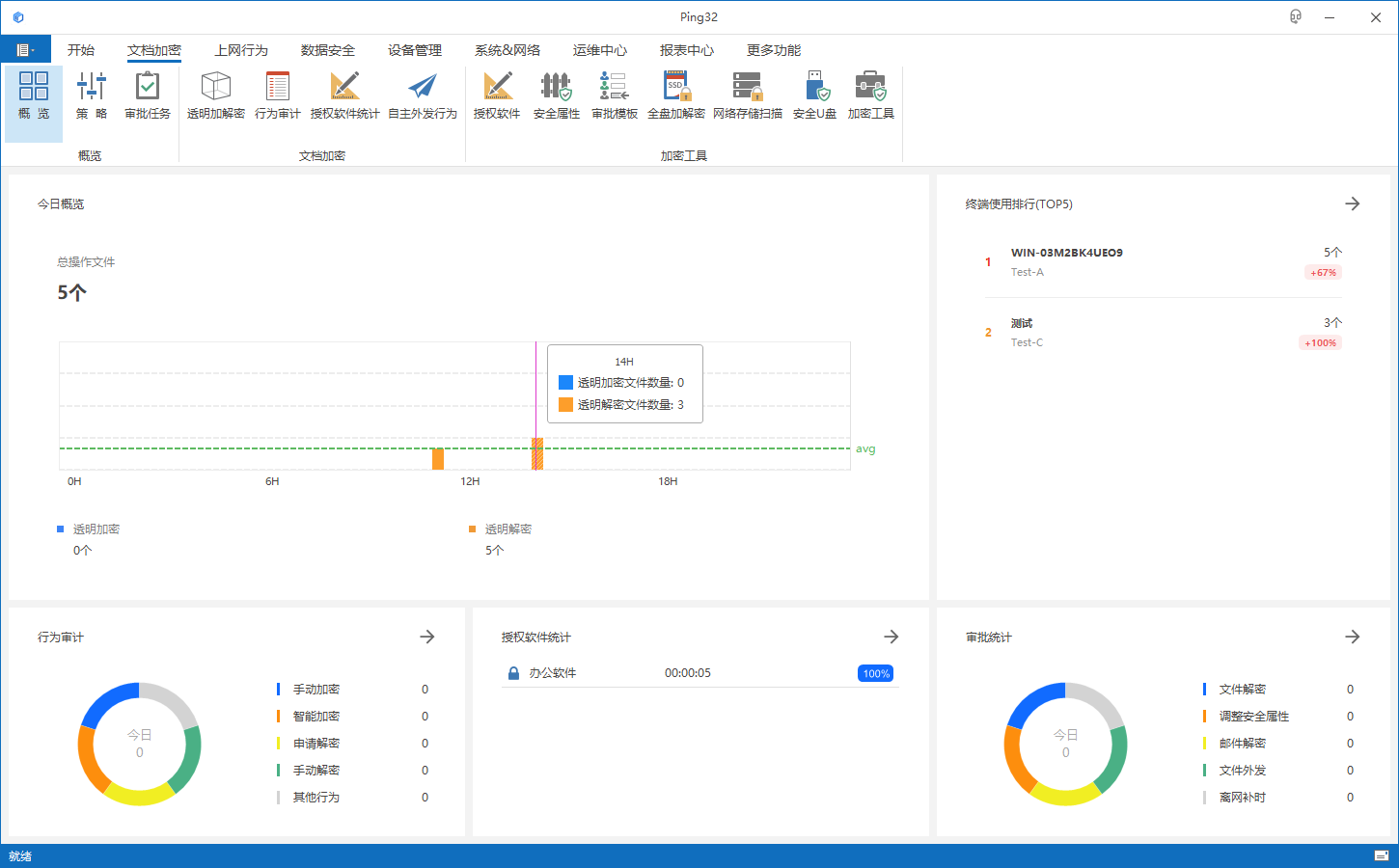Open the 安全属性 security attributes icon
Screen dimensions: 1399x868
click(x=557, y=95)
